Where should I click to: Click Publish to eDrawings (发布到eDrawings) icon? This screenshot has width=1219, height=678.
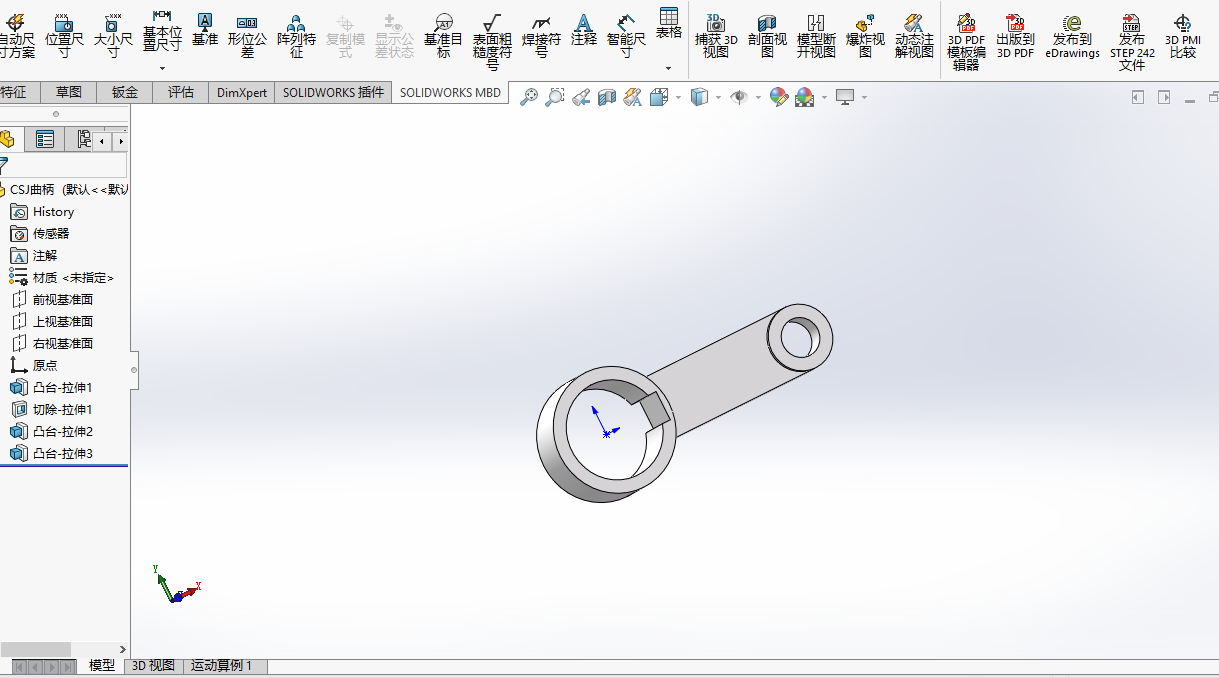1072,36
